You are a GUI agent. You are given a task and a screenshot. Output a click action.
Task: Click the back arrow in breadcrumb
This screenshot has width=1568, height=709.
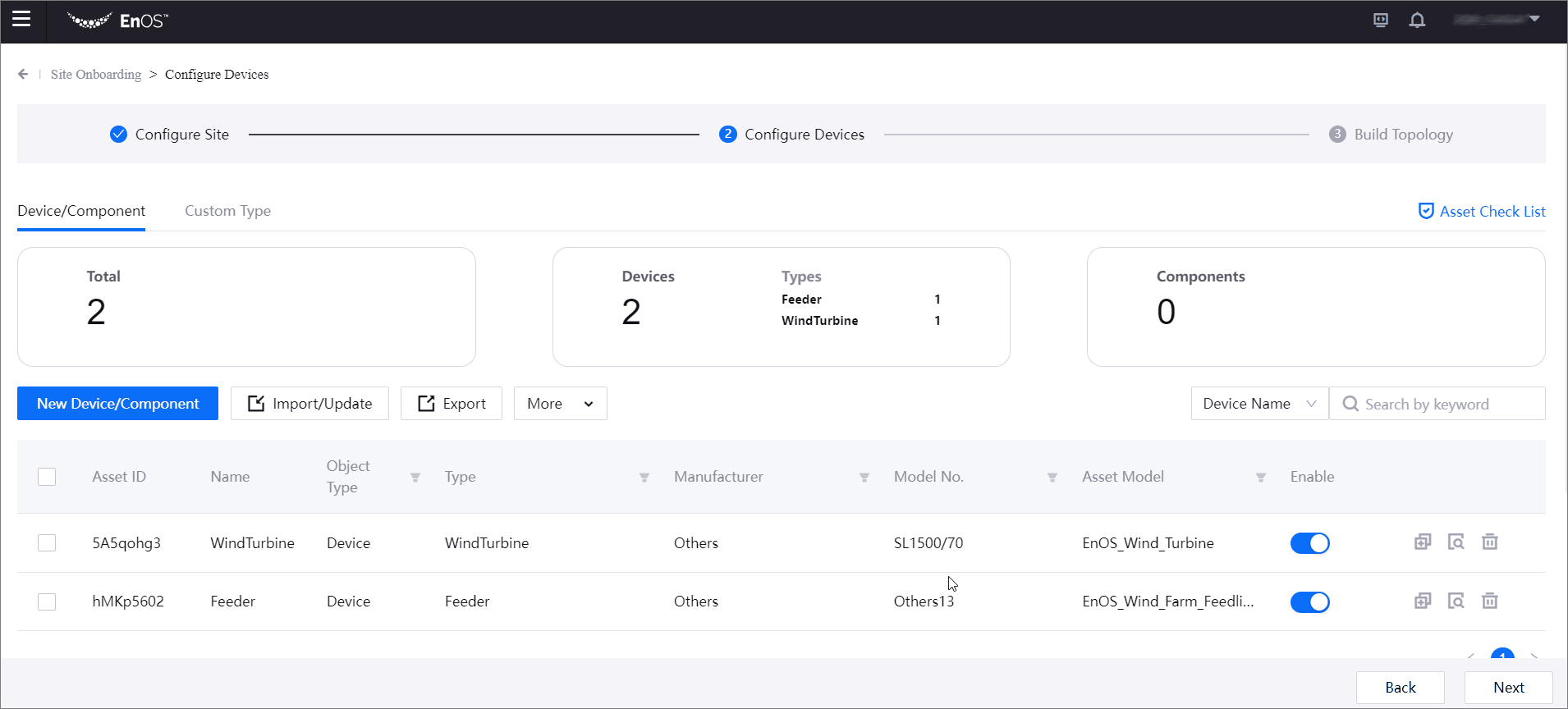tap(23, 74)
